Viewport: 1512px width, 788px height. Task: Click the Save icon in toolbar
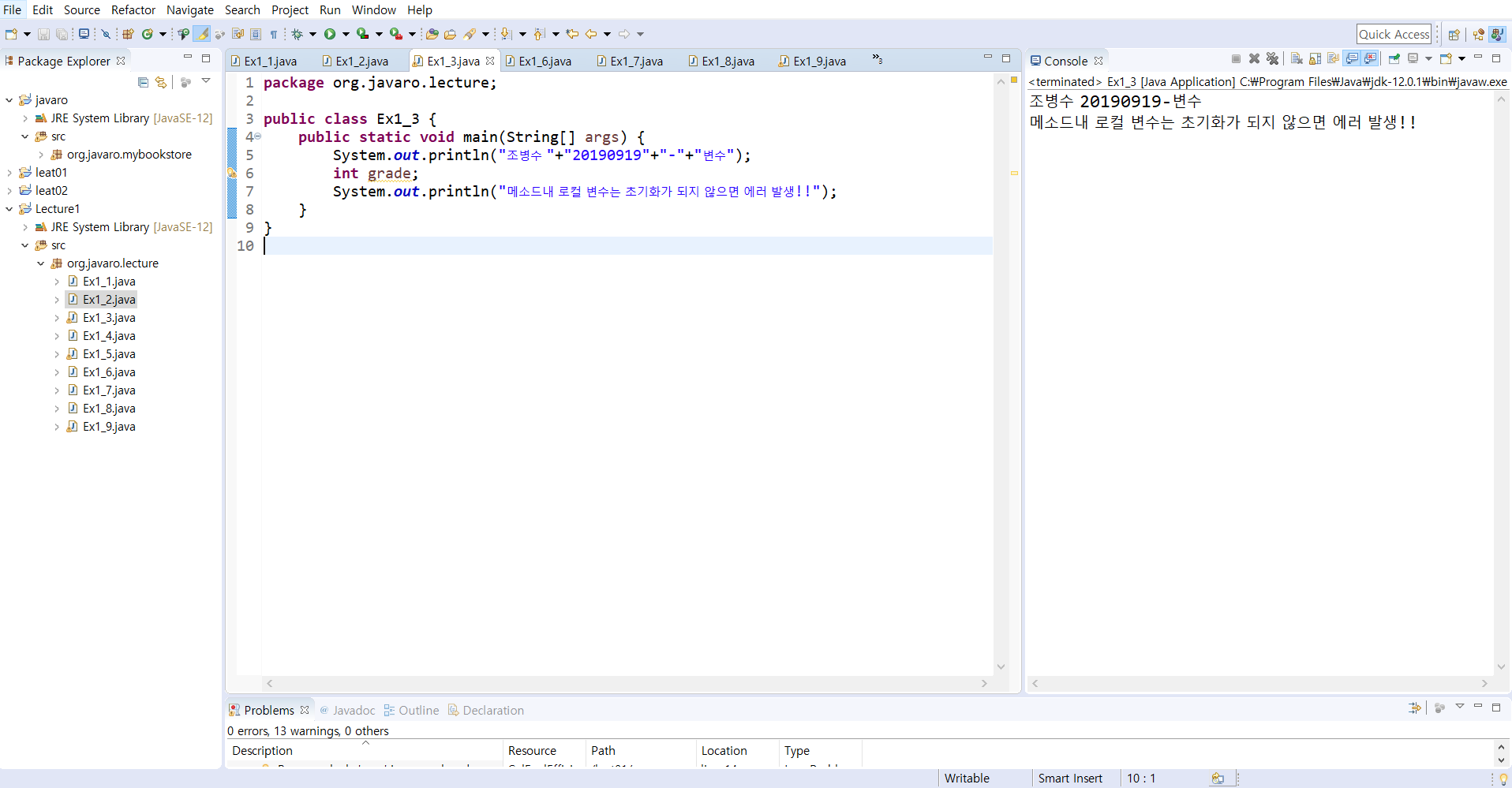pyautogui.click(x=43, y=34)
